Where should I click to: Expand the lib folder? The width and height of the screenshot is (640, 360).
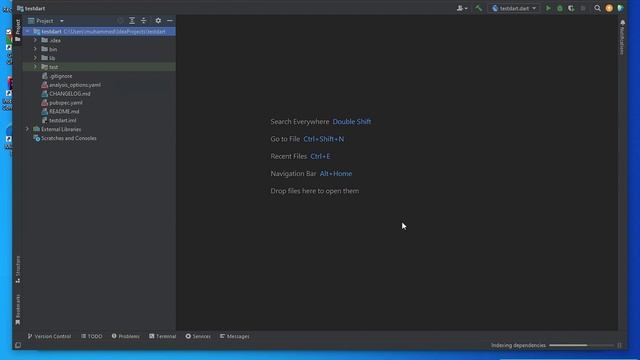[x=35, y=58]
